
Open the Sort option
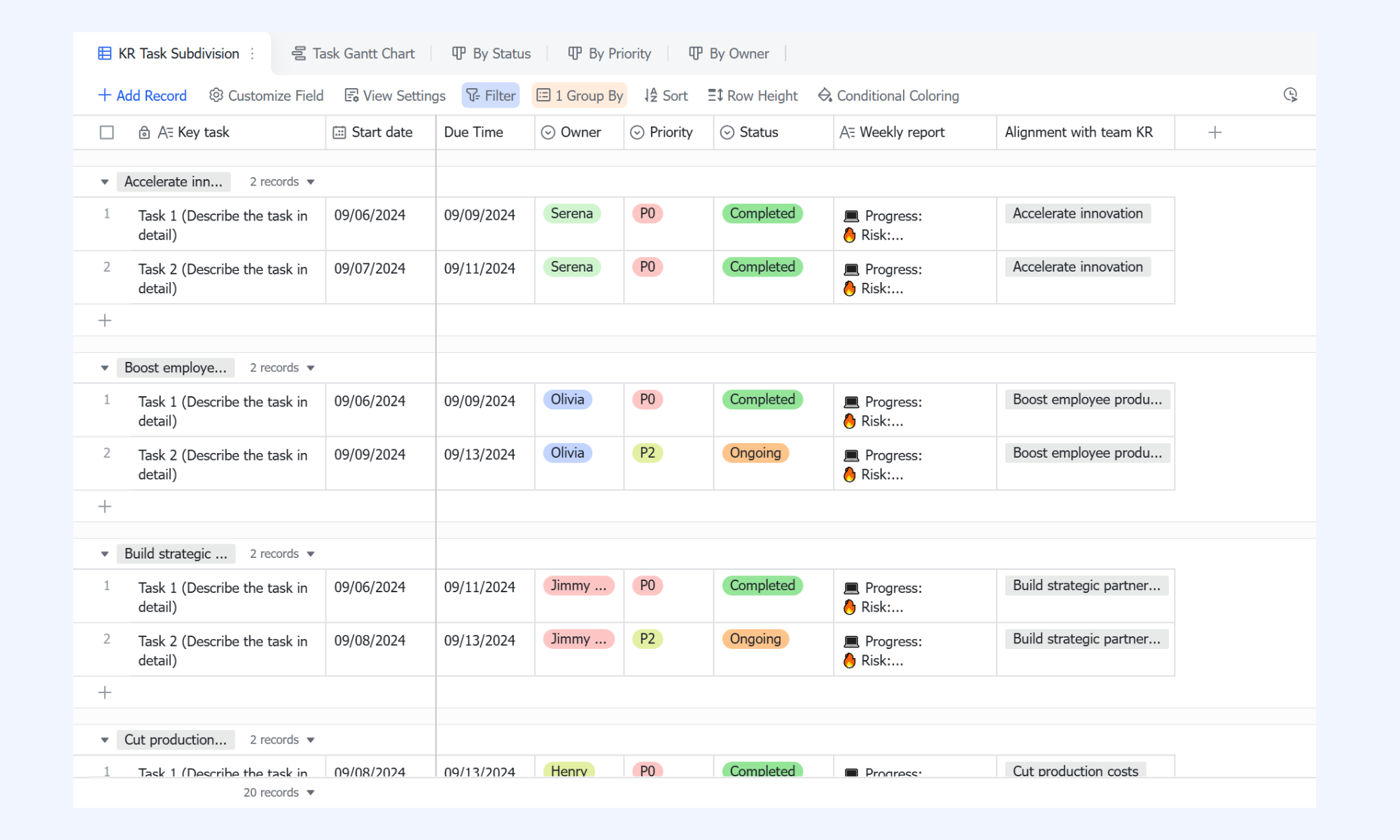666,95
